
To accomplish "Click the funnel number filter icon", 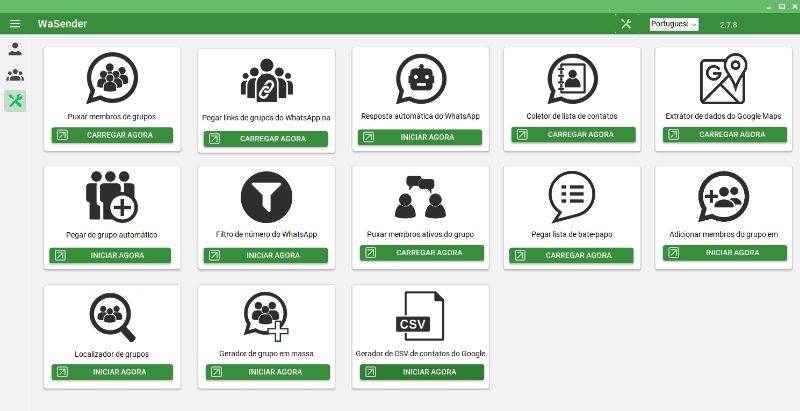I will tap(266, 197).
